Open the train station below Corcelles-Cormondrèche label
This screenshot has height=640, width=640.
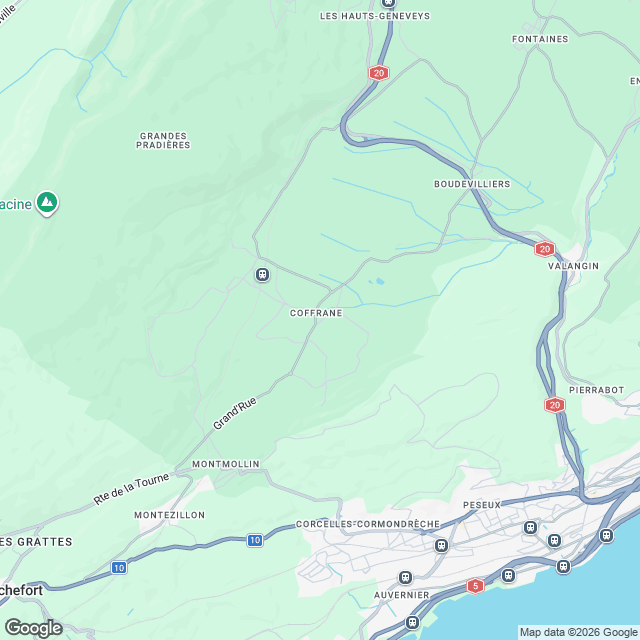coord(441,545)
